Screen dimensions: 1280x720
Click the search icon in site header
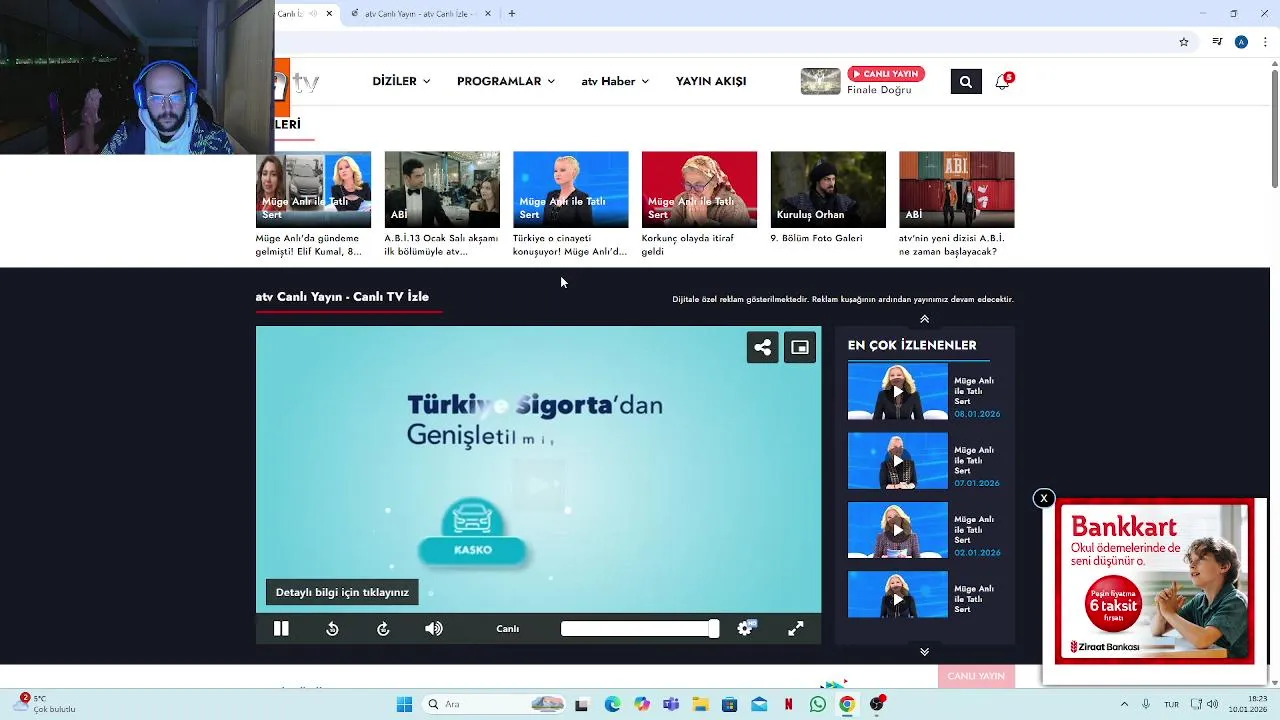[x=965, y=82]
